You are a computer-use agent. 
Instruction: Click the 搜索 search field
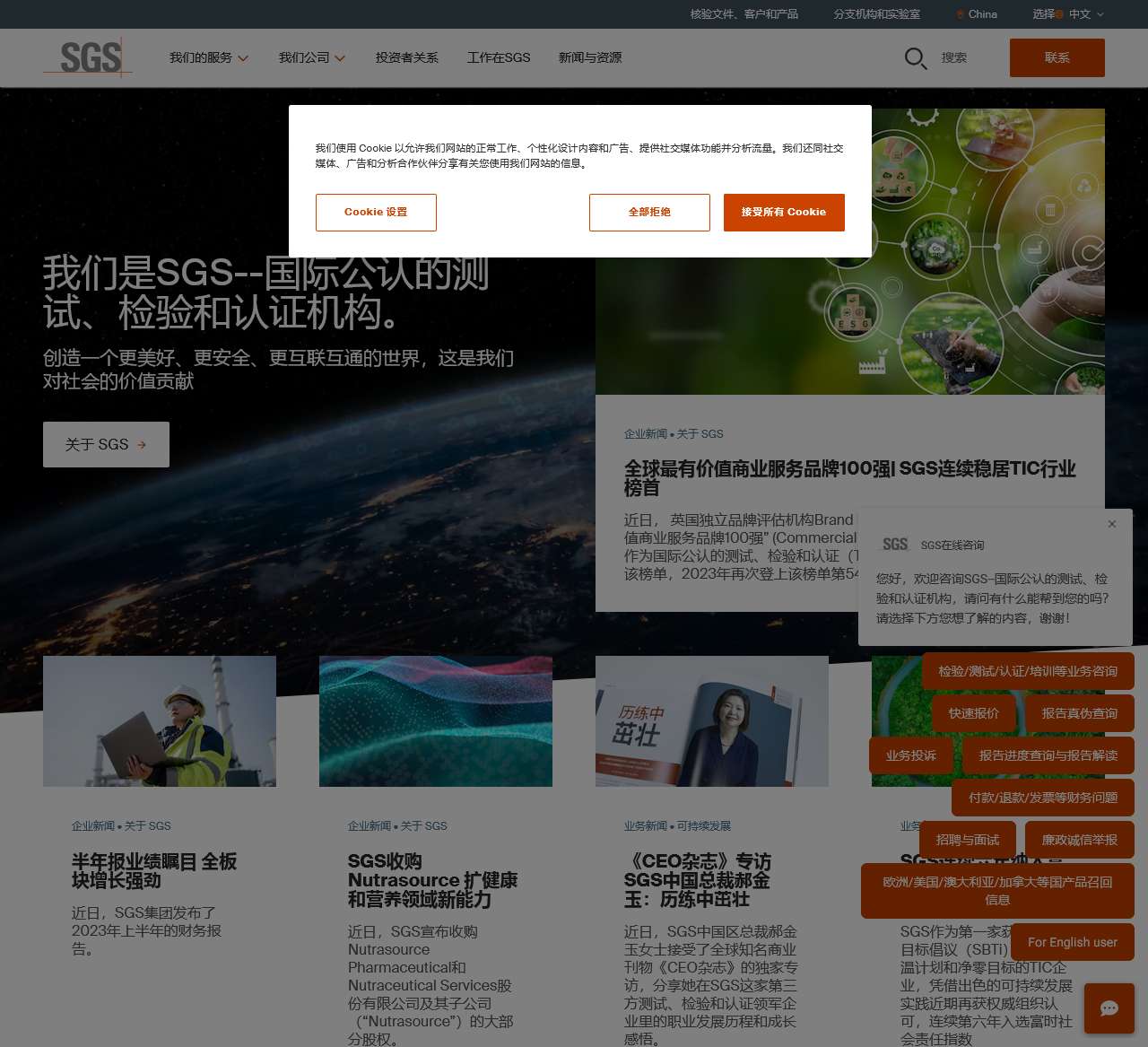[954, 57]
